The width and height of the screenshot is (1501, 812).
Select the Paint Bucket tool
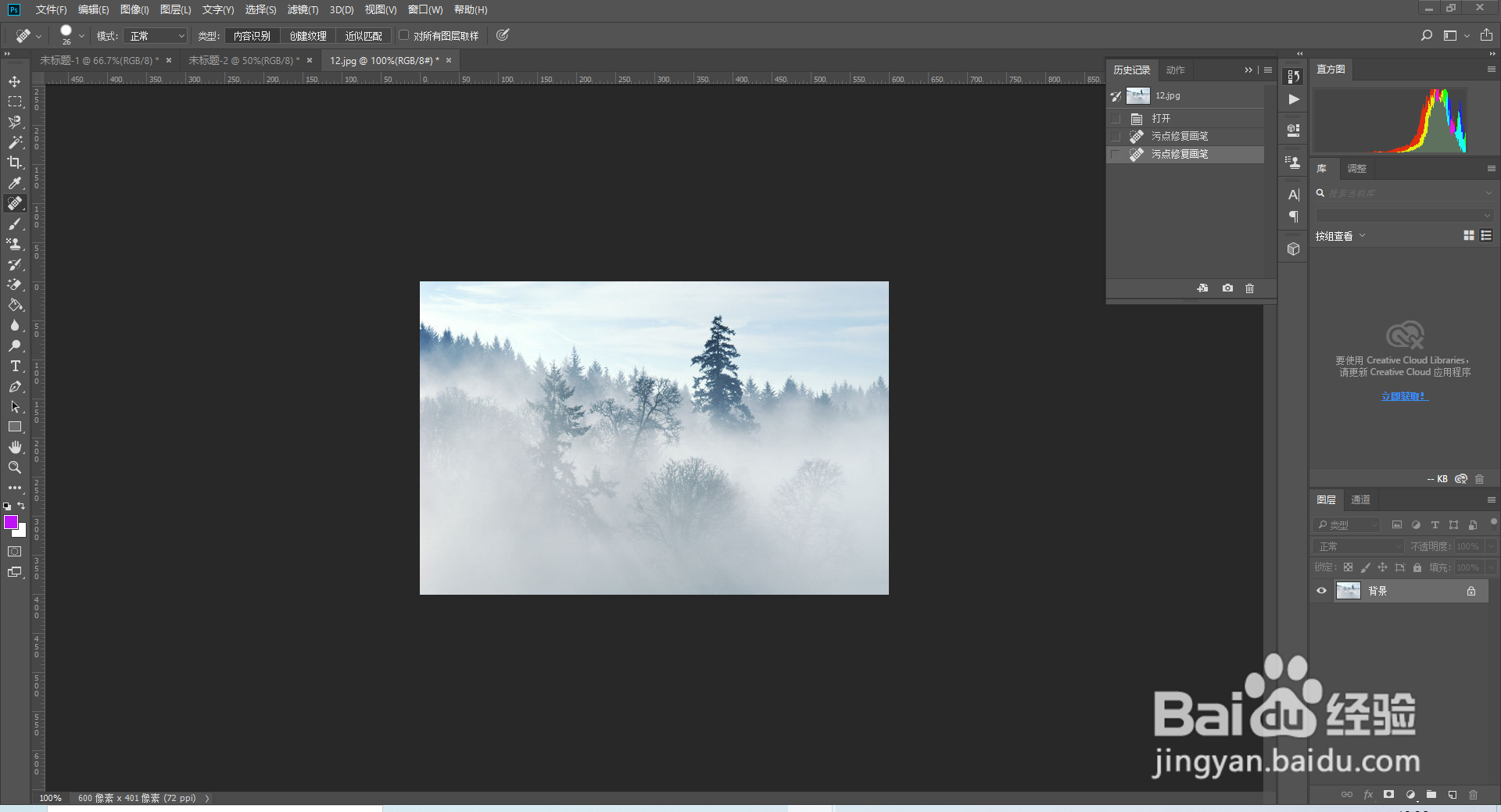coord(15,305)
